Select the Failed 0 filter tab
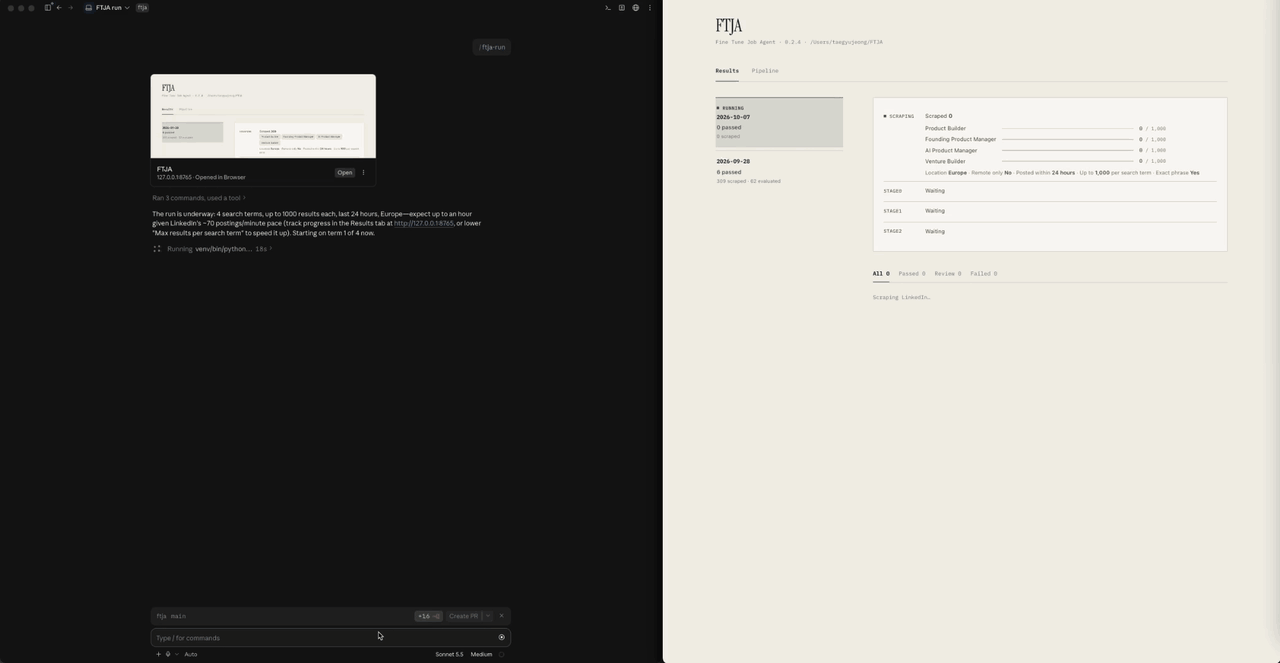This screenshot has width=1280, height=663. (983, 273)
